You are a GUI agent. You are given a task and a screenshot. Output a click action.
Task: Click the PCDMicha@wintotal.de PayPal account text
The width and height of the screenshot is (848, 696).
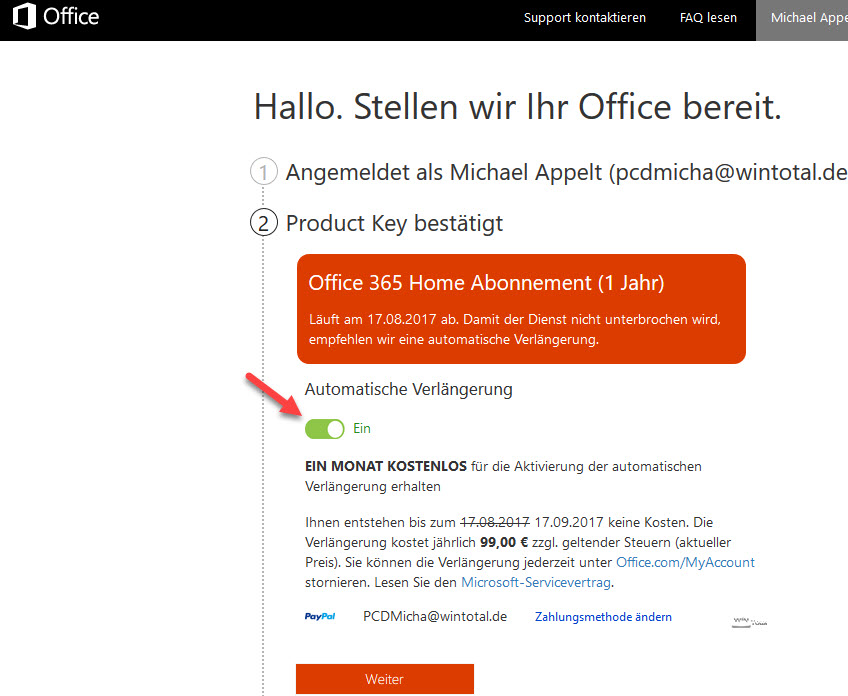435,617
